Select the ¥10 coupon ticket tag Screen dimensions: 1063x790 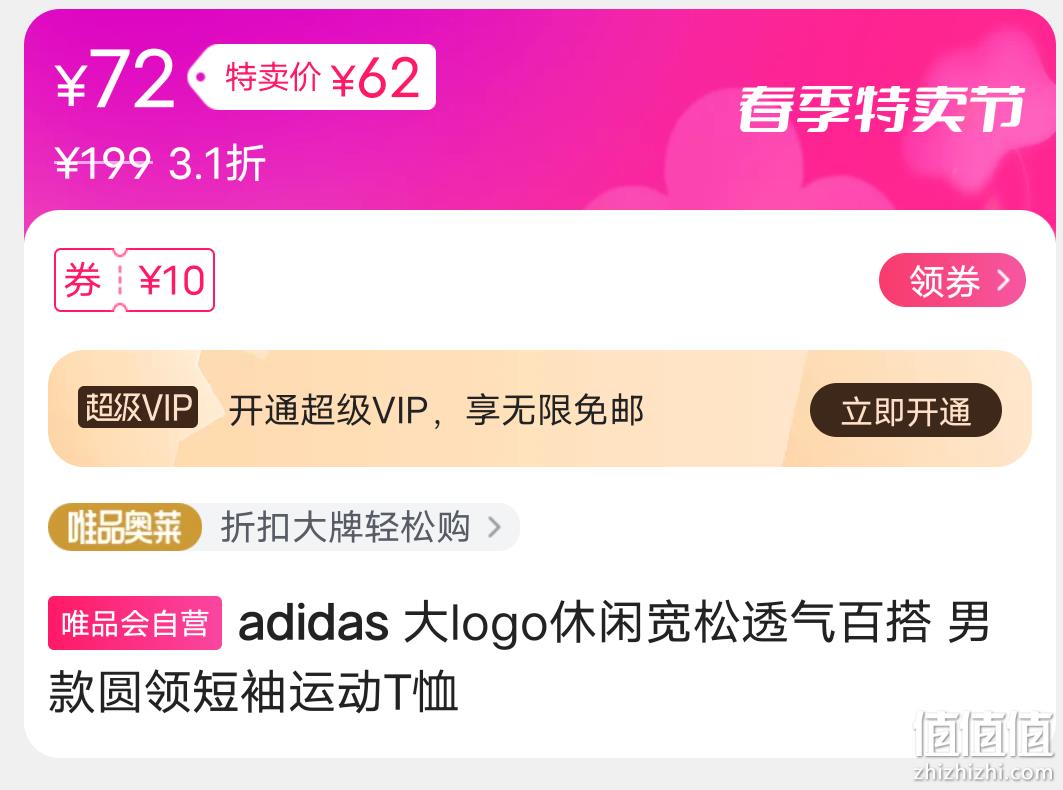pos(134,280)
